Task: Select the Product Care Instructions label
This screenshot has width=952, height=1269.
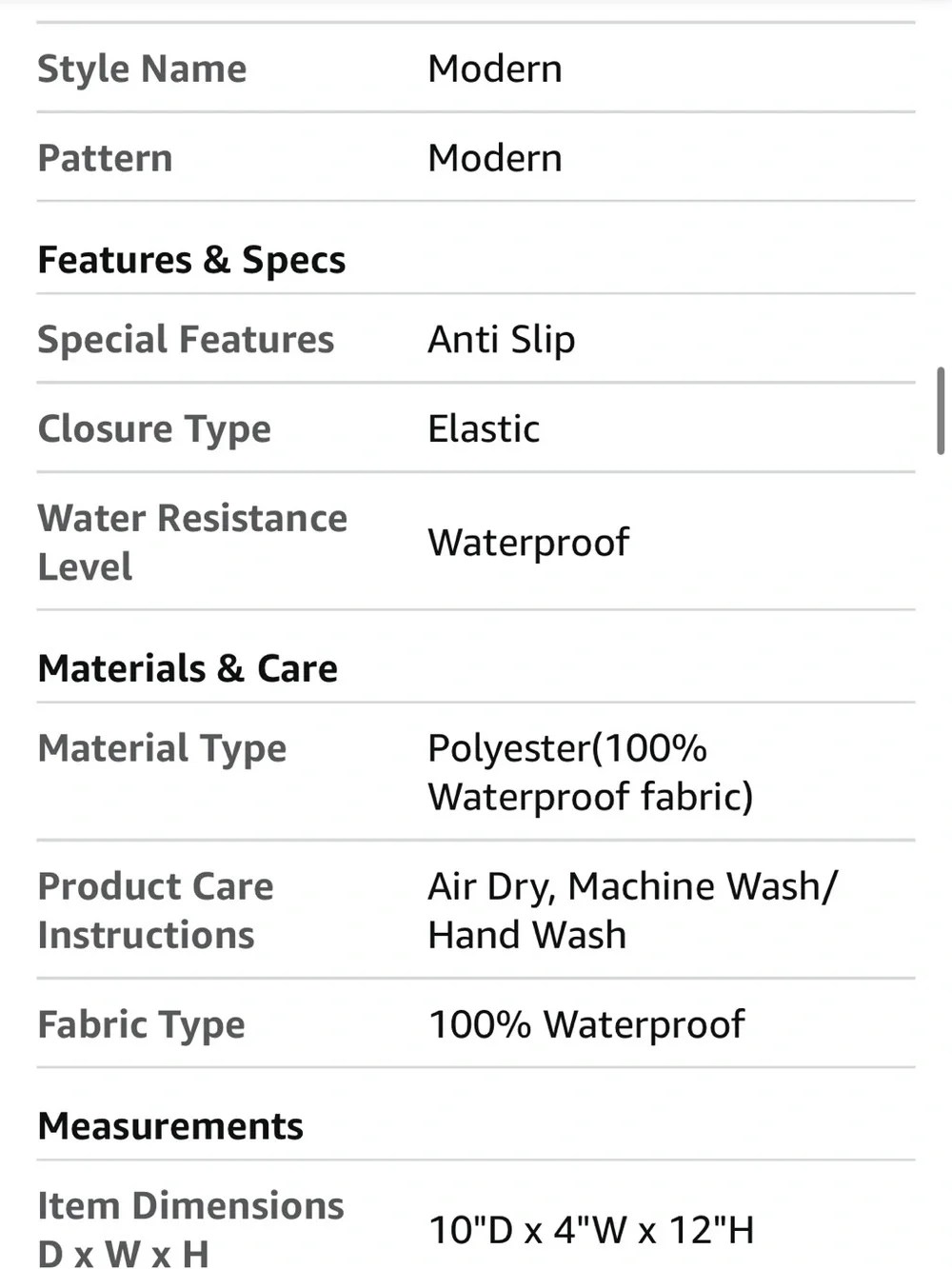Action: [155, 910]
